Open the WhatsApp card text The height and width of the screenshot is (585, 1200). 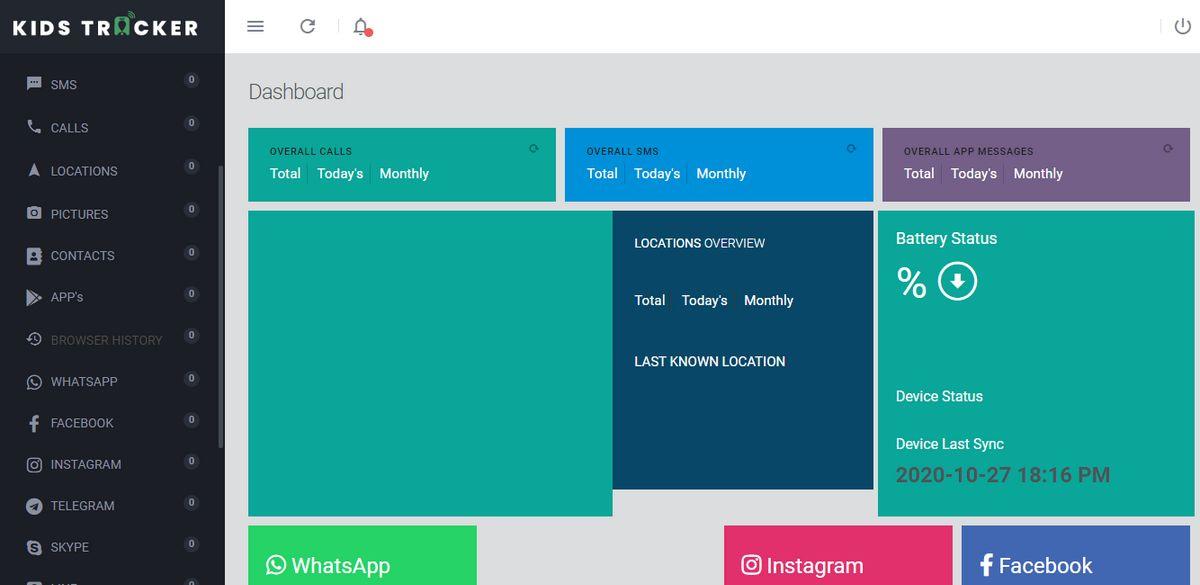coord(341,566)
